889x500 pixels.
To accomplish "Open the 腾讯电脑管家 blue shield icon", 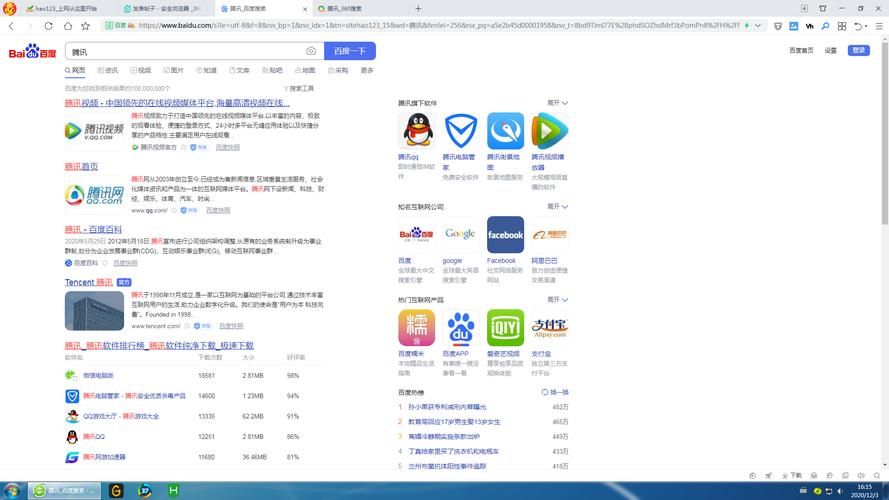I will (x=460, y=130).
